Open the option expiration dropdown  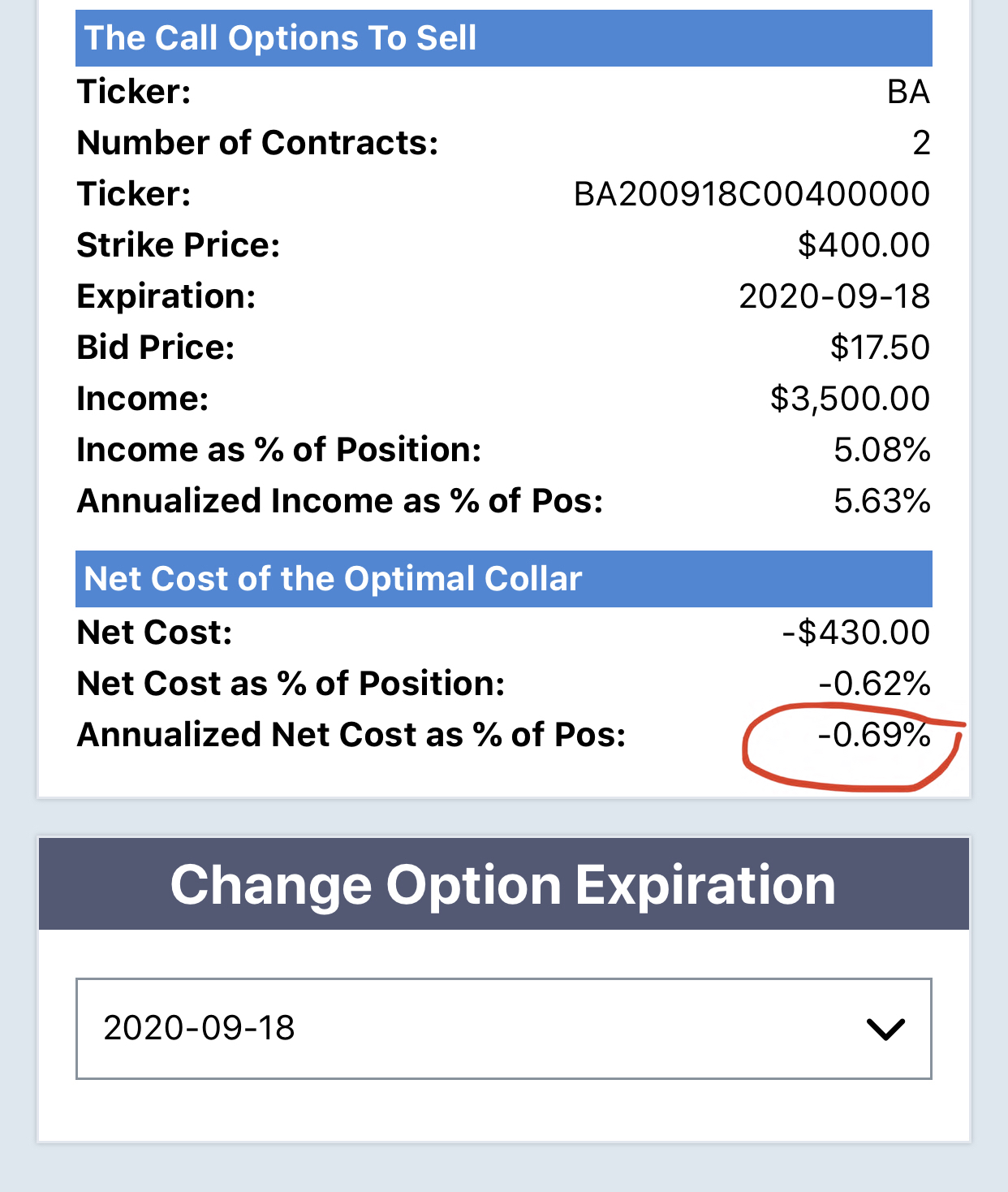pyautogui.click(x=503, y=1028)
